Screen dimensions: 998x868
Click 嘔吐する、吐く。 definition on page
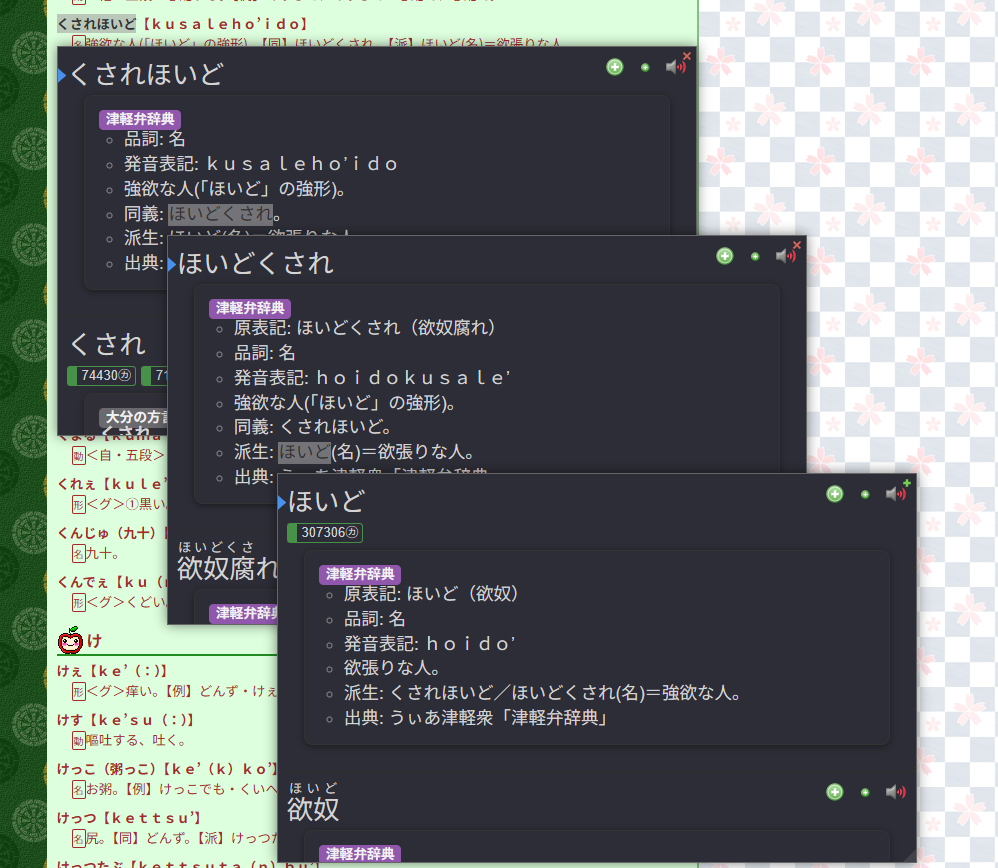(x=136, y=741)
